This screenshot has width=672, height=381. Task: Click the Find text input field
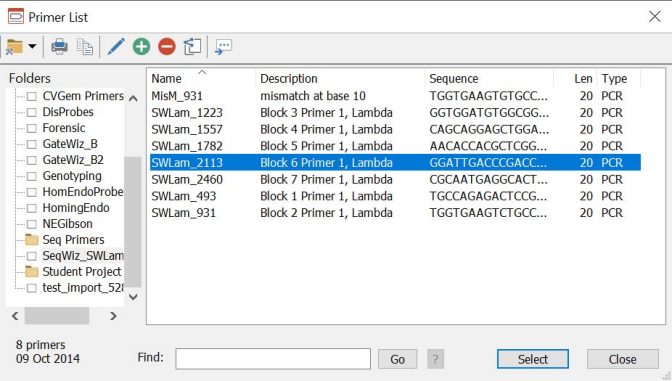[x=273, y=359]
